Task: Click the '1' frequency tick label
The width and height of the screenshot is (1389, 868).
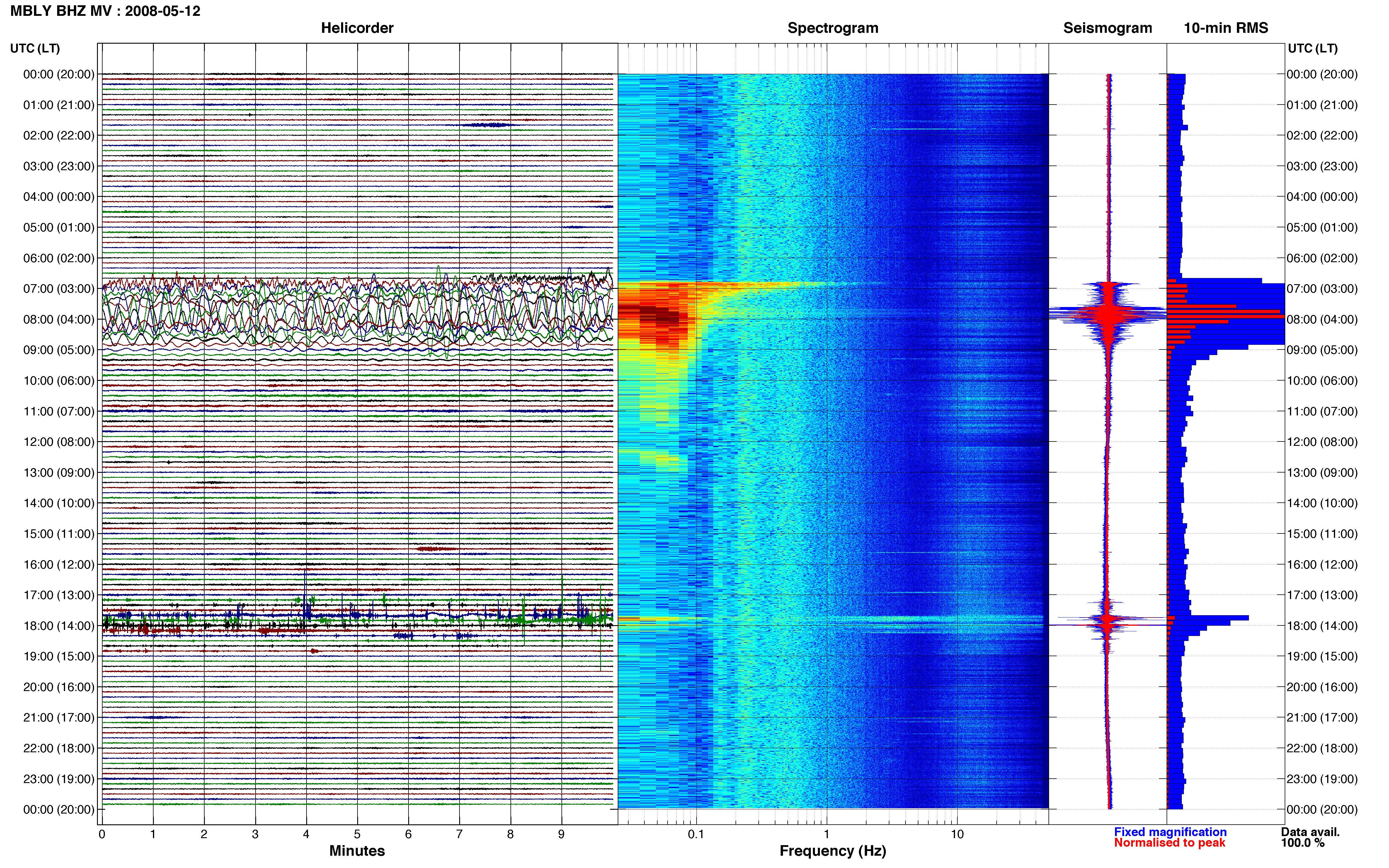Action: pos(826,834)
